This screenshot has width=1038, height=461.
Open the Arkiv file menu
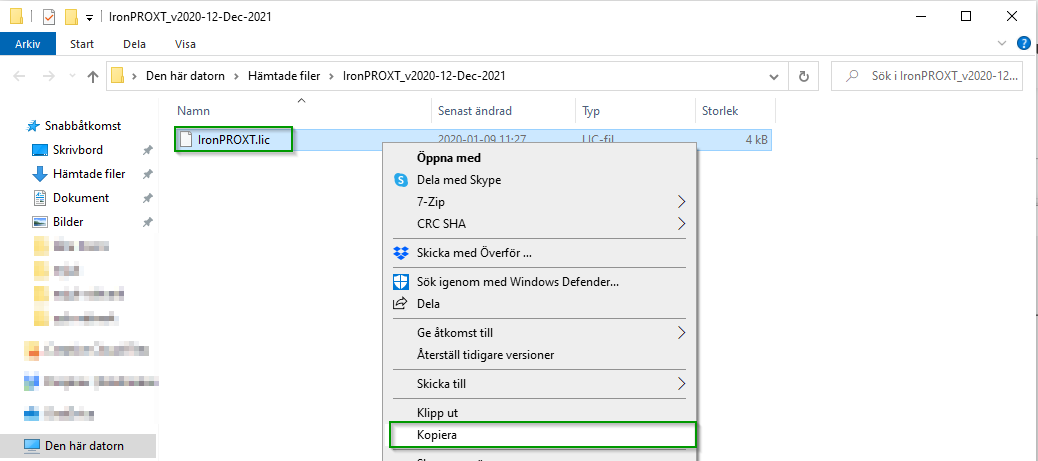[28, 44]
